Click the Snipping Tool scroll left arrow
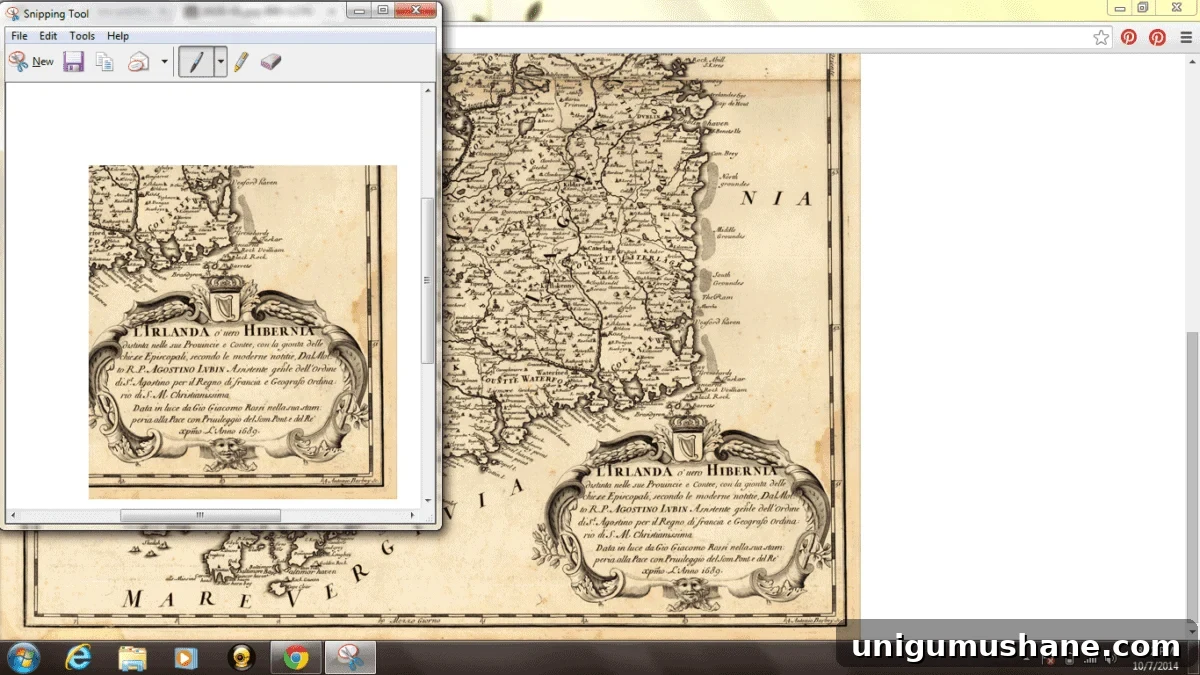1200x675 pixels. (13, 515)
